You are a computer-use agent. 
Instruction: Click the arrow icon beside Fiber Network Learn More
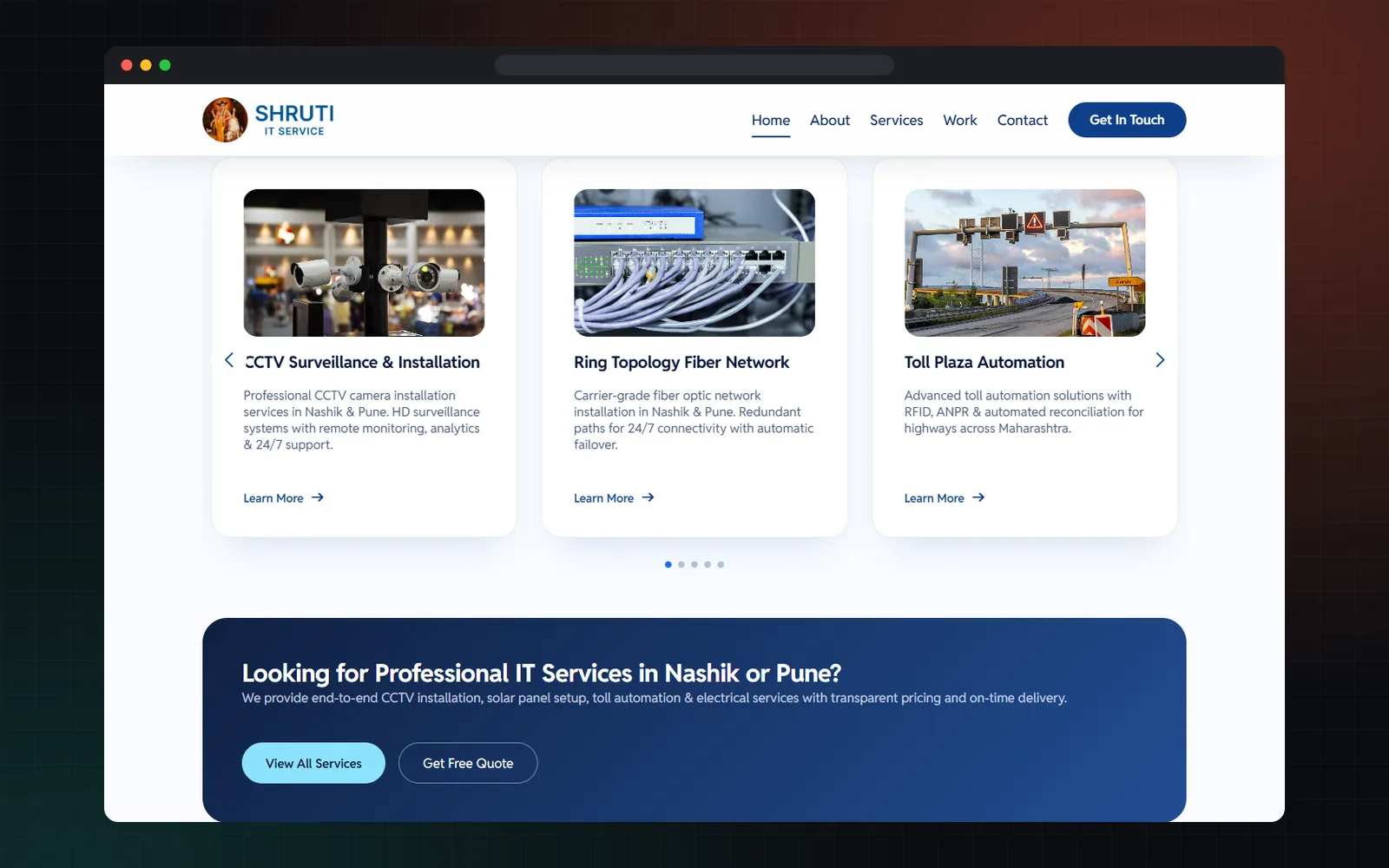tap(648, 497)
